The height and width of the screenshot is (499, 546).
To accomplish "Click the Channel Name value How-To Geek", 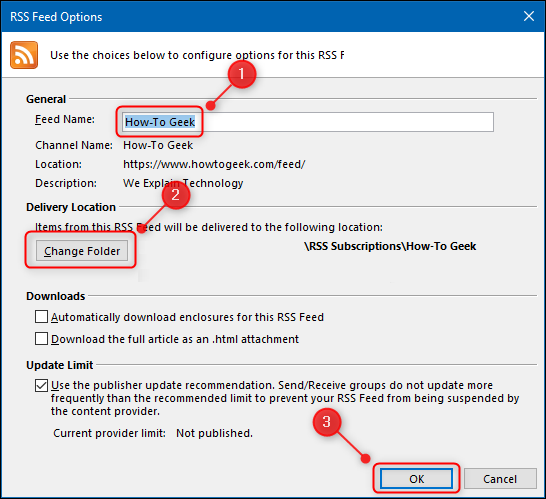I will pos(158,145).
